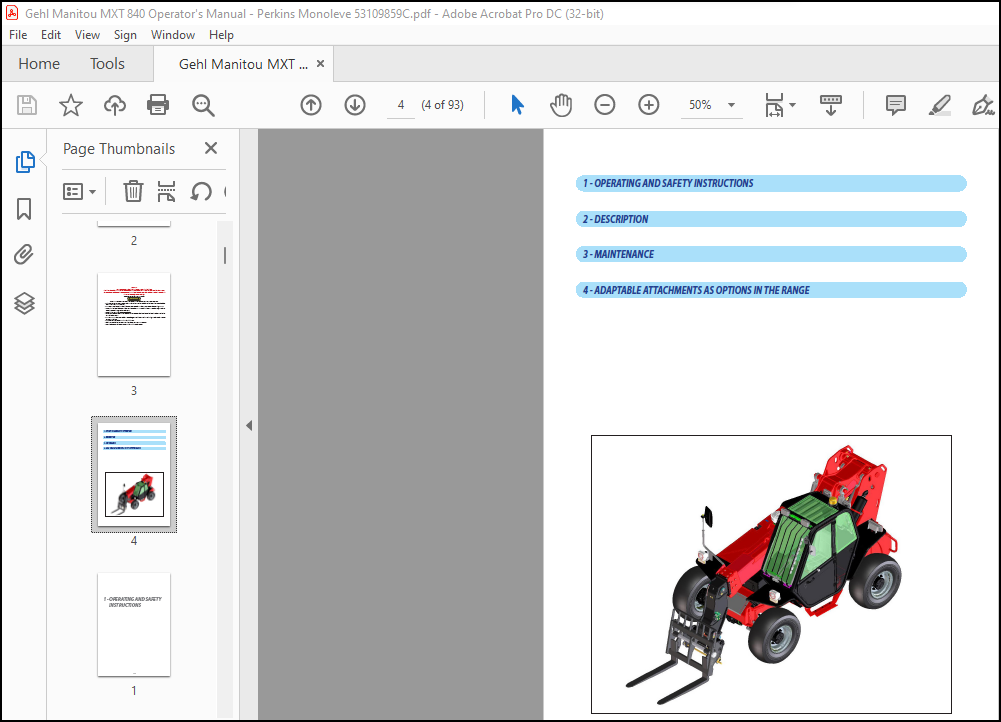
Task: Click the thumbnails panel scrollbar
Action: (225, 255)
